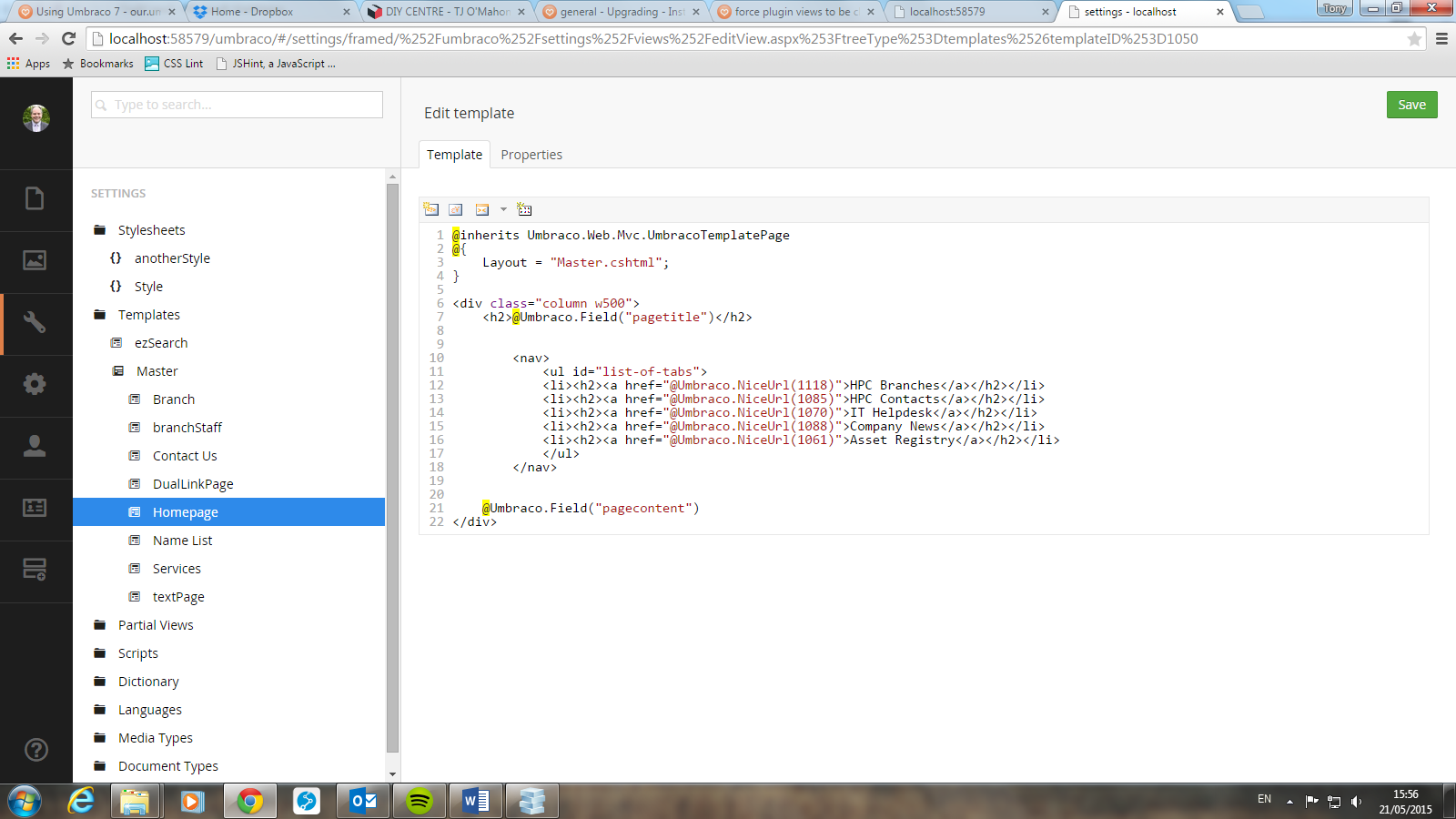This screenshot has width=1456, height=819.
Task: Switch to the Properties tab
Action: tap(531, 155)
